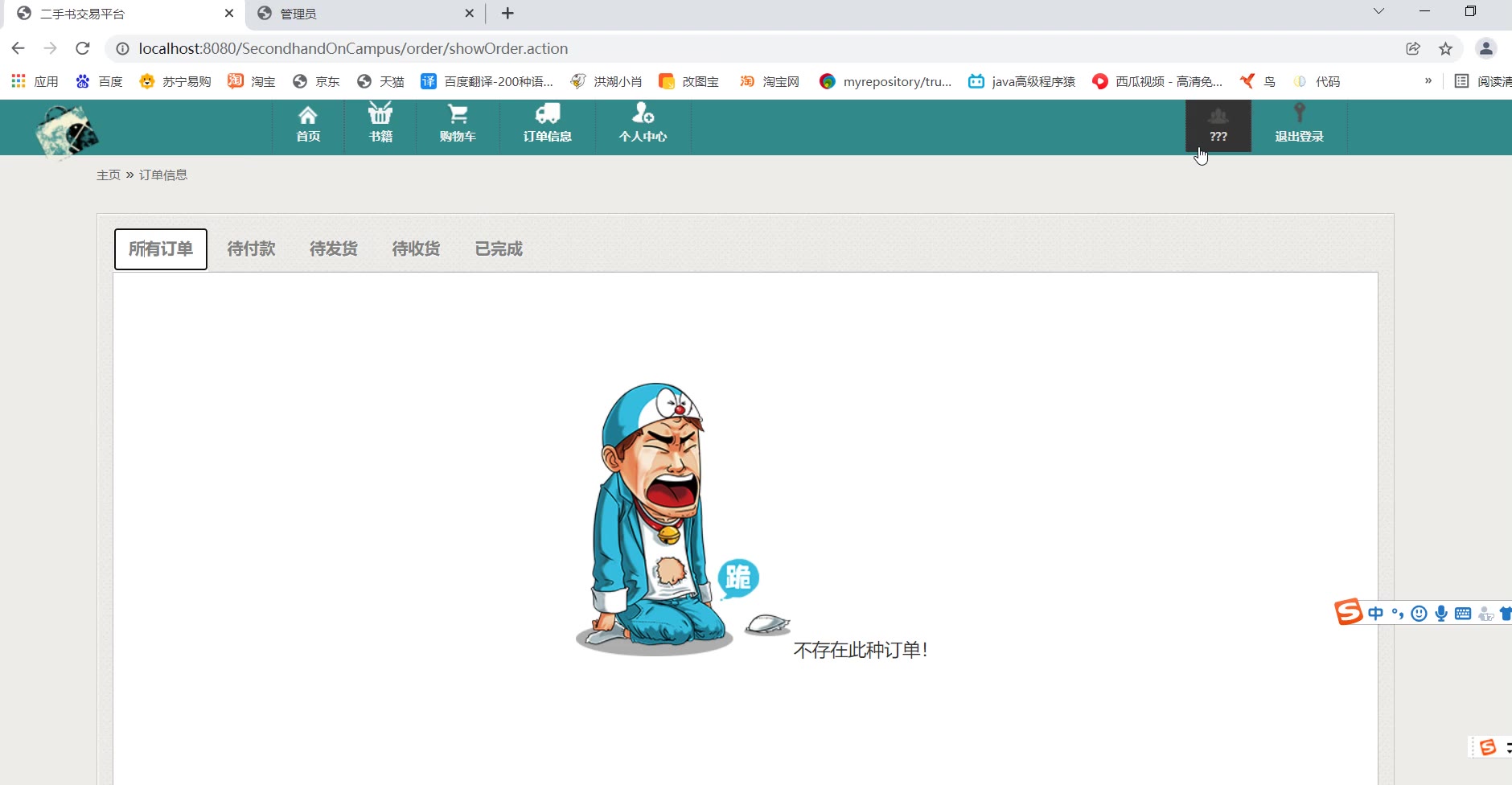Click the address bar URL field
The height and width of the screenshot is (785, 1512).
(756, 48)
